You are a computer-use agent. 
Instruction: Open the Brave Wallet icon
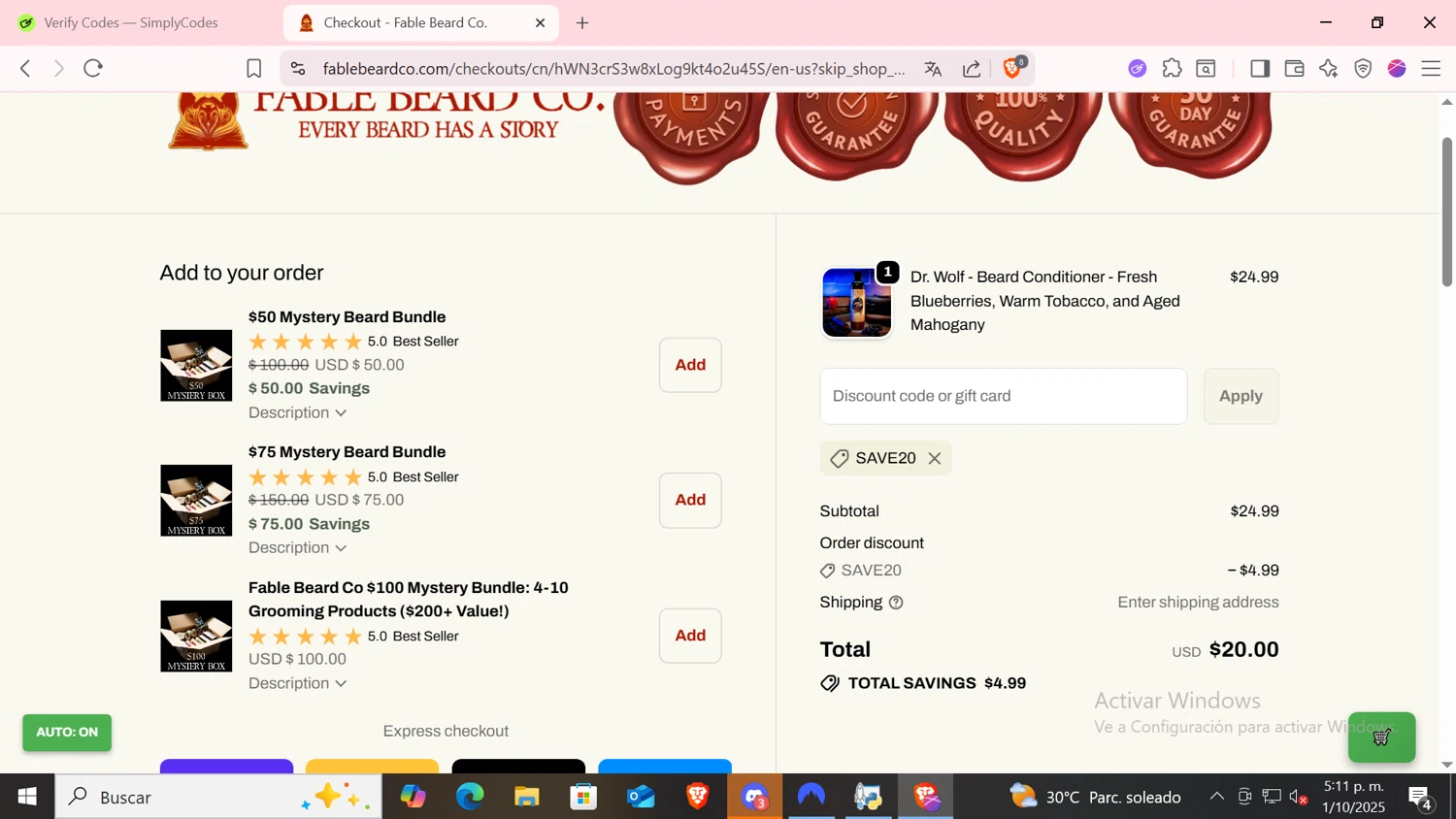(x=1294, y=68)
